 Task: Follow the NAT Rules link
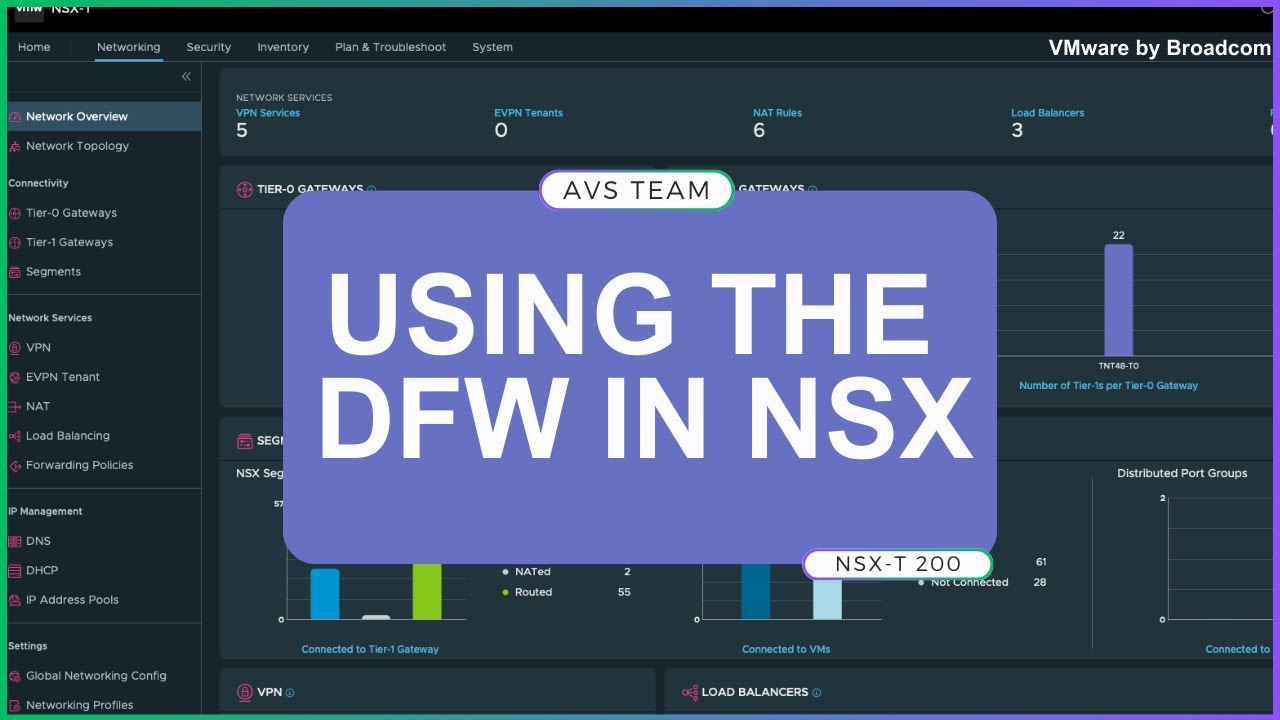pyautogui.click(x=777, y=113)
